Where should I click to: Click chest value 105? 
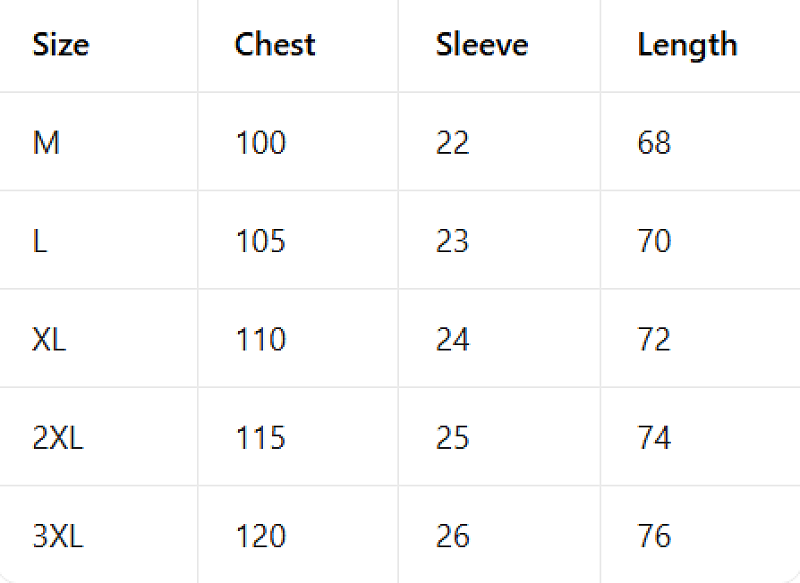[x=261, y=241]
